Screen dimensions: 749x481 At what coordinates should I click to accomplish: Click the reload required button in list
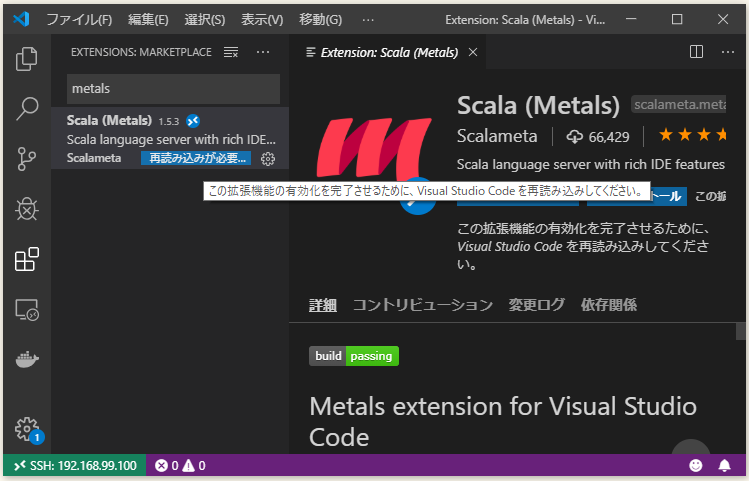click(196, 158)
